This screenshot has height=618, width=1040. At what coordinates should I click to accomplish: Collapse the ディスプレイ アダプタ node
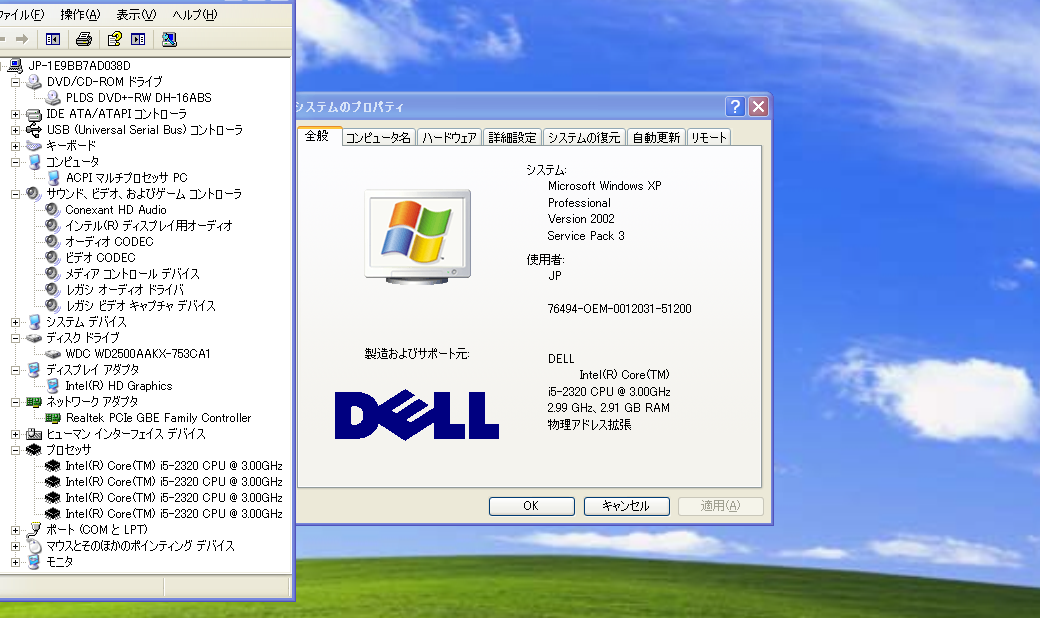click(15, 370)
